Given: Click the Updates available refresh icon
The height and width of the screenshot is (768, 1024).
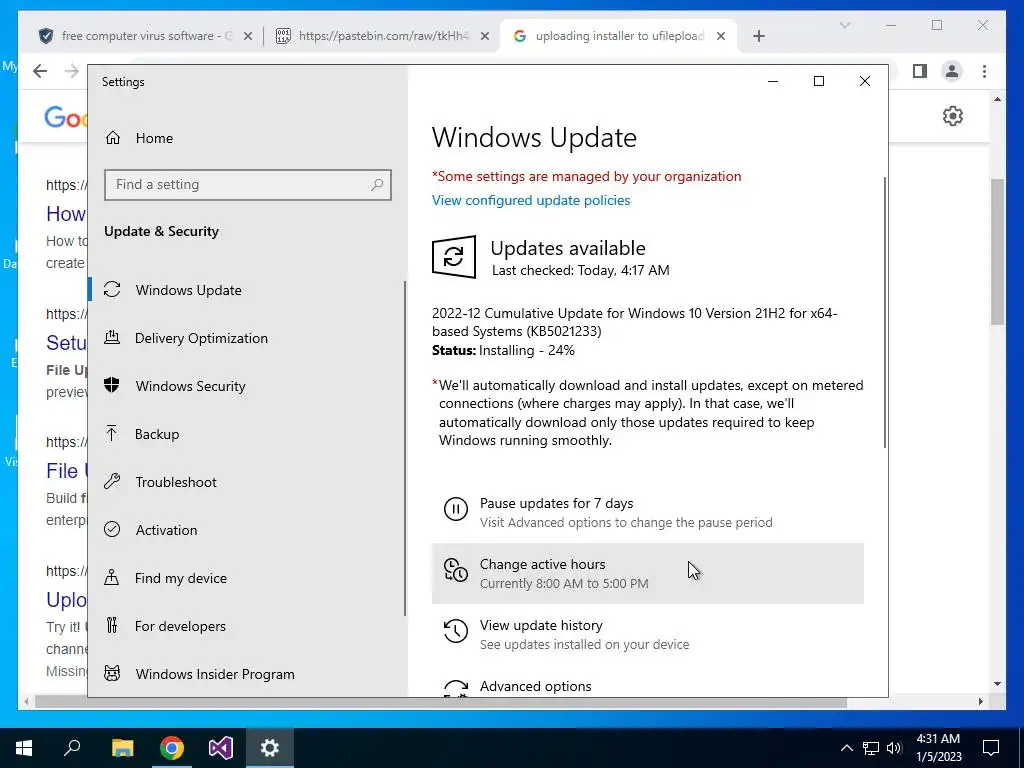Looking at the screenshot, I should pos(453,257).
